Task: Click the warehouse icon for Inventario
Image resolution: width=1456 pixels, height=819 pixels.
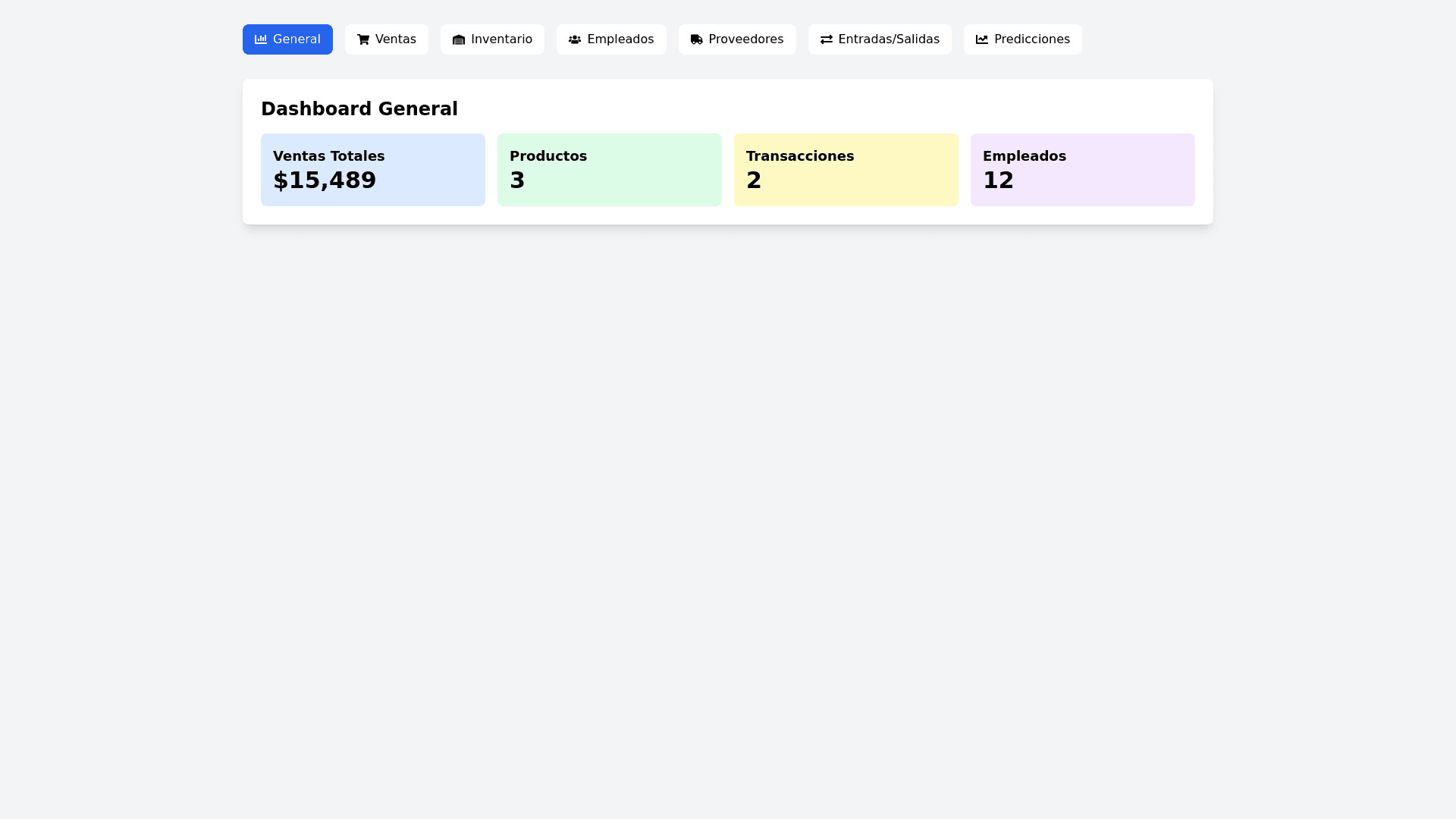Action: click(459, 39)
